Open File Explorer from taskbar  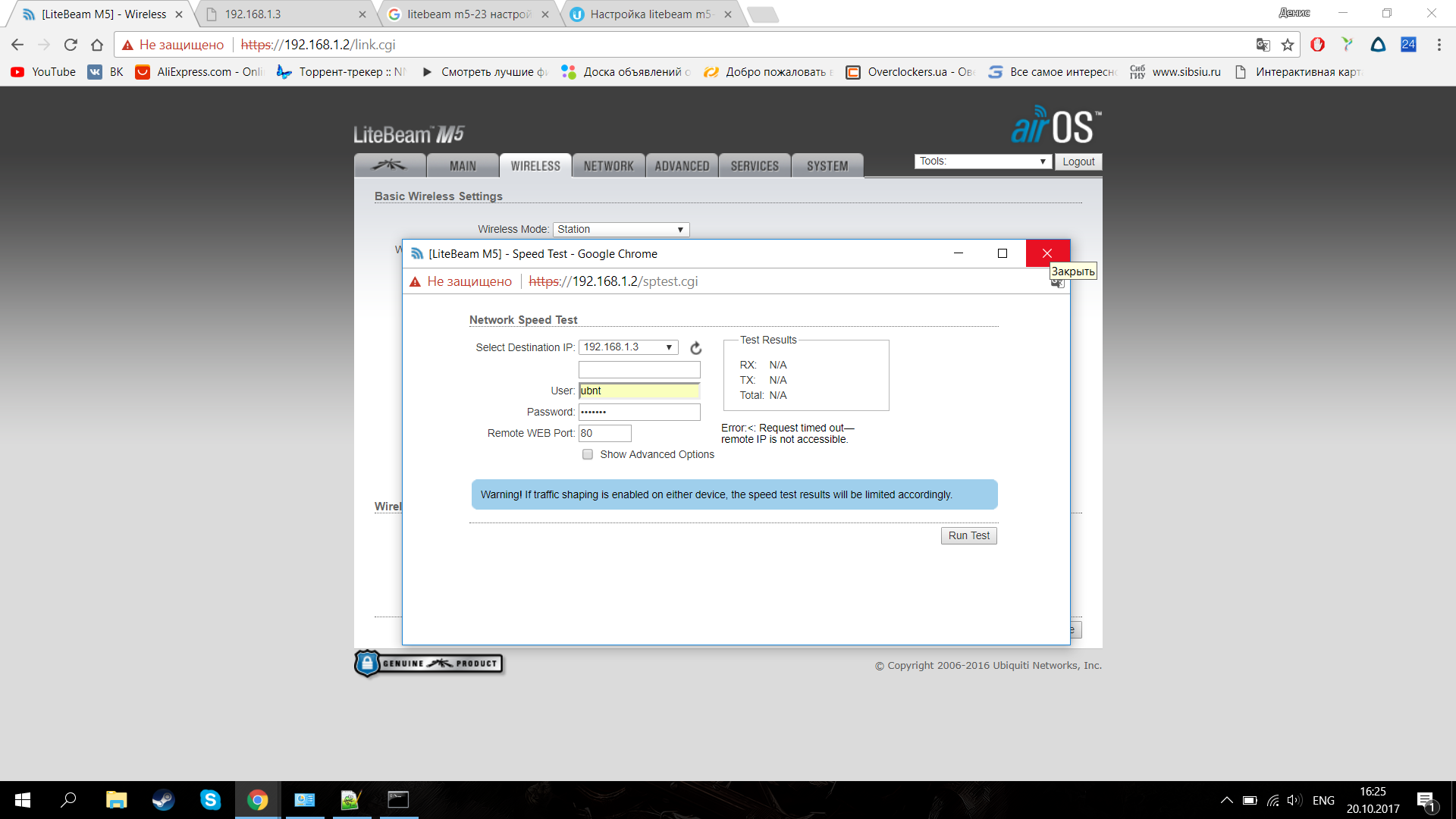[116, 800]
